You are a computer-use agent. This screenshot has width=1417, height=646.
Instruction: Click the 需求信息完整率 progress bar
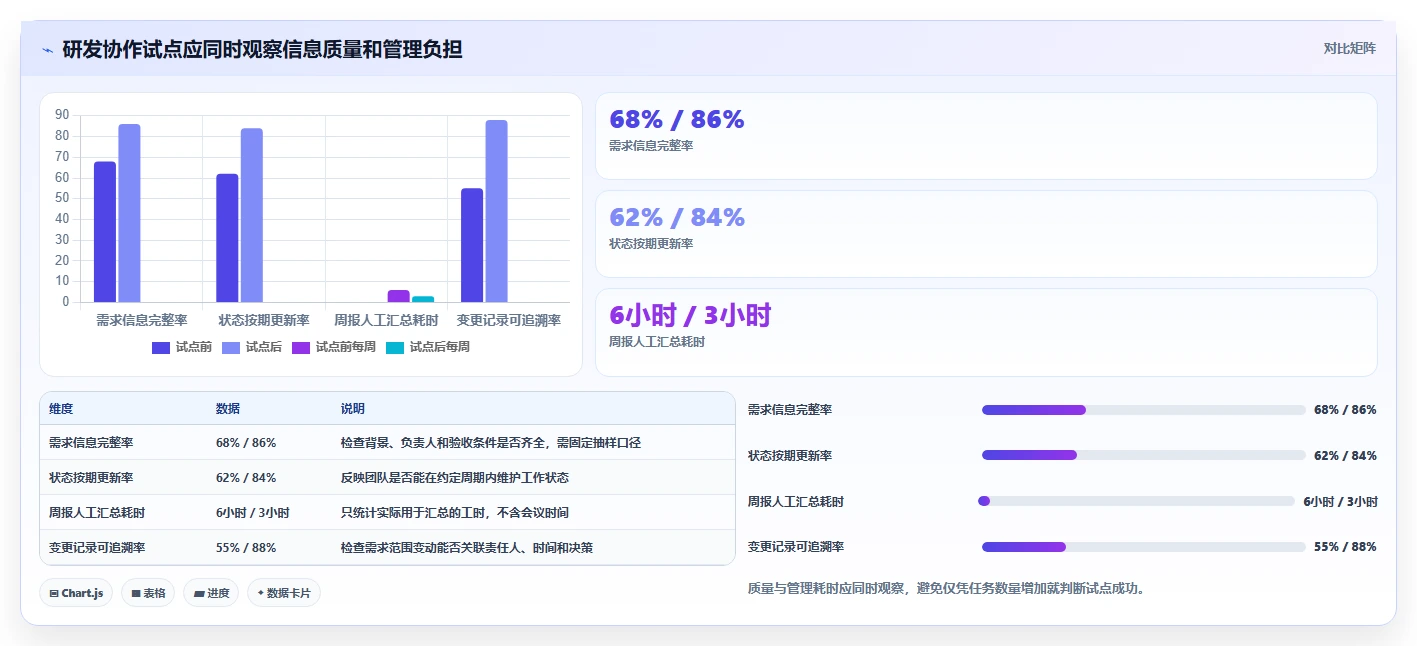pos(1143,410)
